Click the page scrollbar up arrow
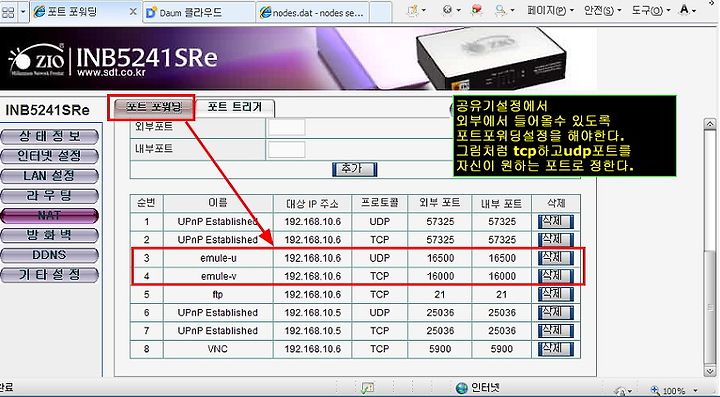Screen dimensions: 720x397 tap(709, 124)
